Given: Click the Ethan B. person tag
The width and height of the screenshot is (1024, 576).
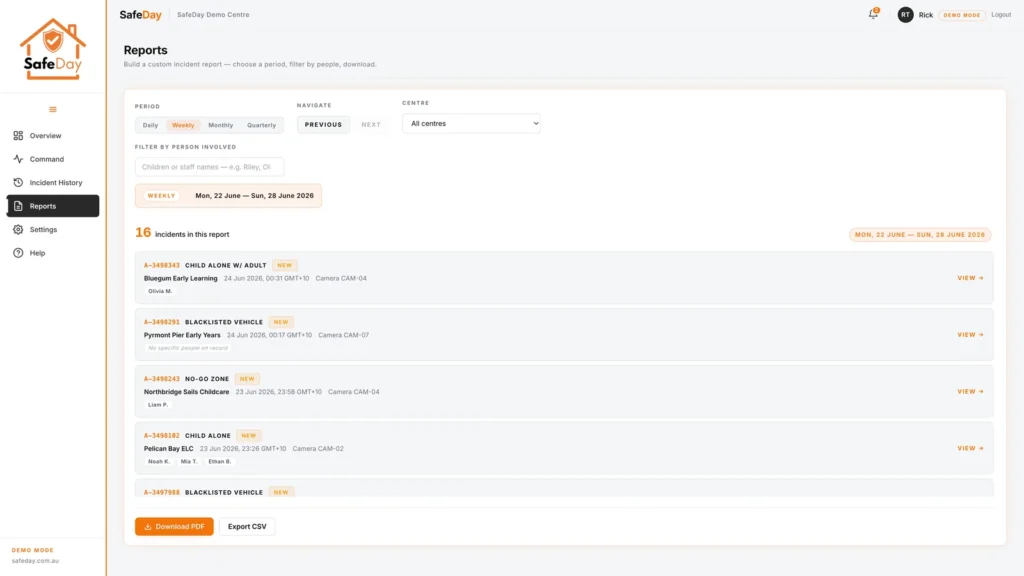Looking at the screenshot, I should pyautogui.click(x=219, y=462).
